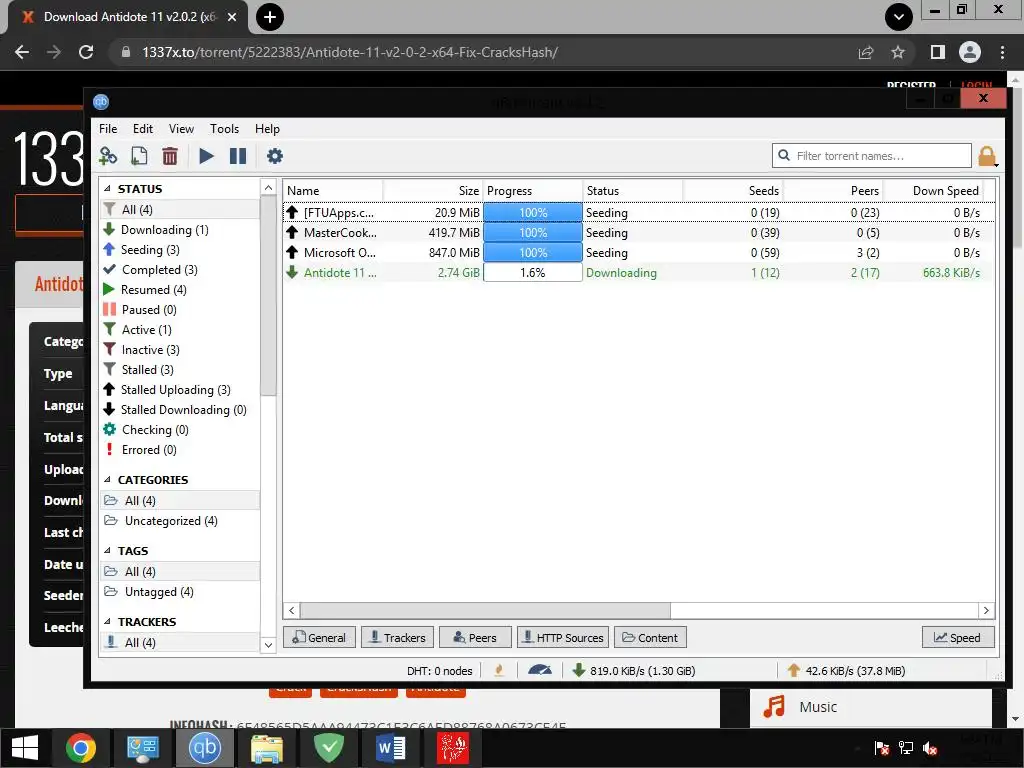Filter by Downloading (1) status
1024x768 pixels.
pos(165,230)
